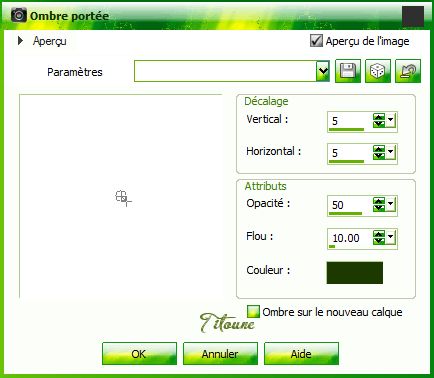This screenshot has height=378, width=434.
Task: Open the Vertical value slider dropdown arrow
Action: 390,120
